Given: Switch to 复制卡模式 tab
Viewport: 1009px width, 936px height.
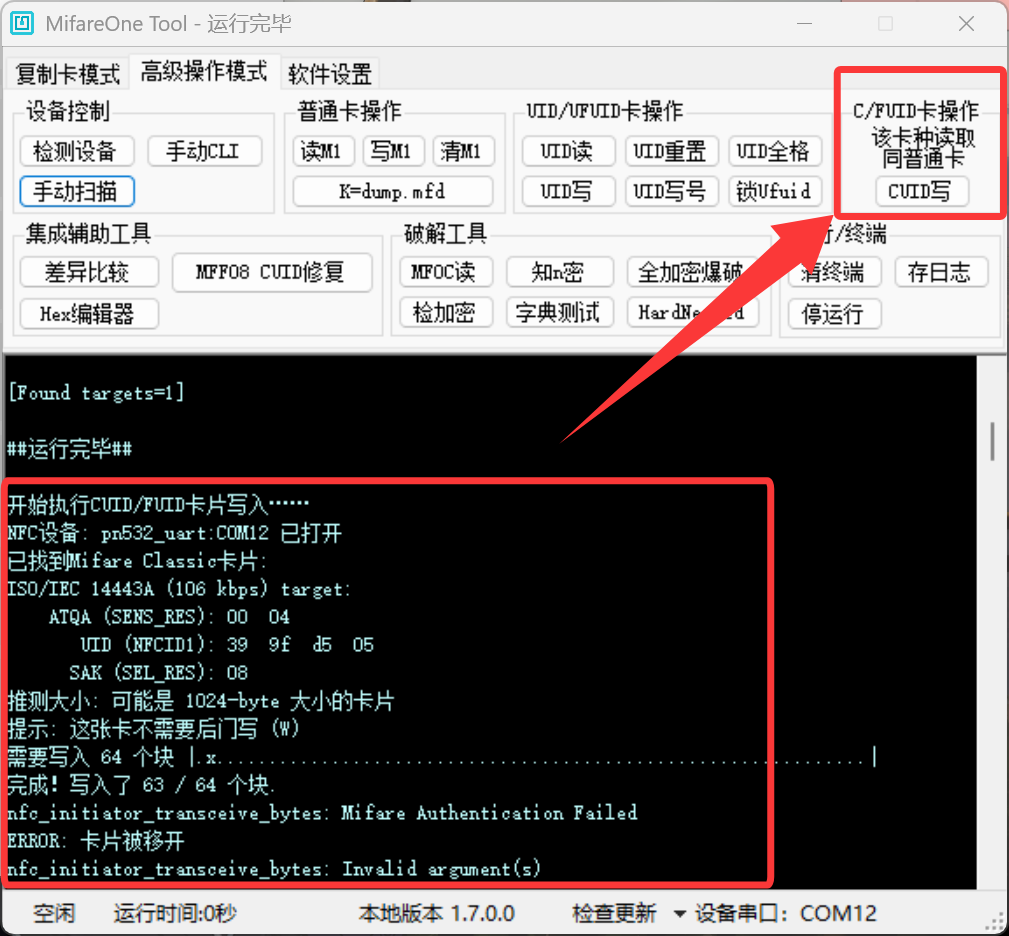Looking at the screenshot, I should point(68,73).
